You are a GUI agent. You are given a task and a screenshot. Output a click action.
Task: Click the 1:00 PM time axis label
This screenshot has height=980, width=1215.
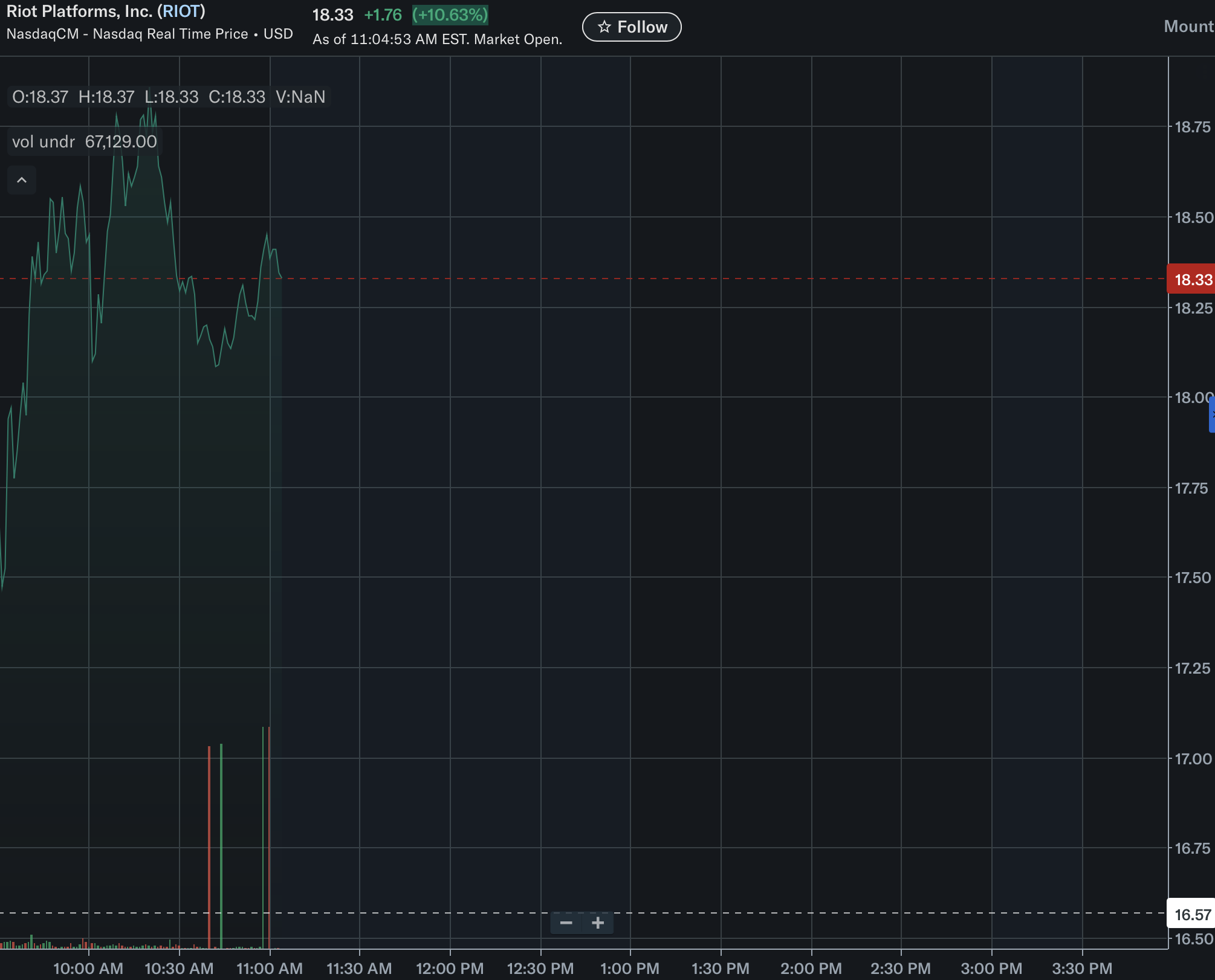coord(630,969)
